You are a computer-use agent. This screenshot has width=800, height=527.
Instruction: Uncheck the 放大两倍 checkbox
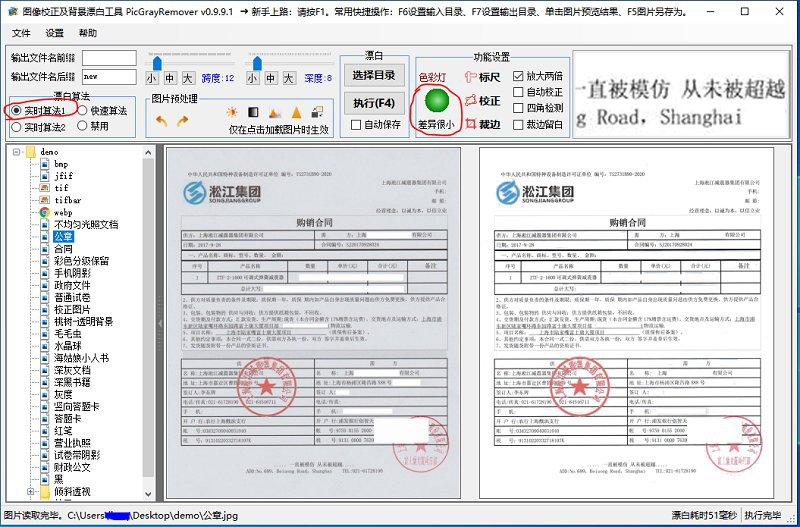click(518, 76)
